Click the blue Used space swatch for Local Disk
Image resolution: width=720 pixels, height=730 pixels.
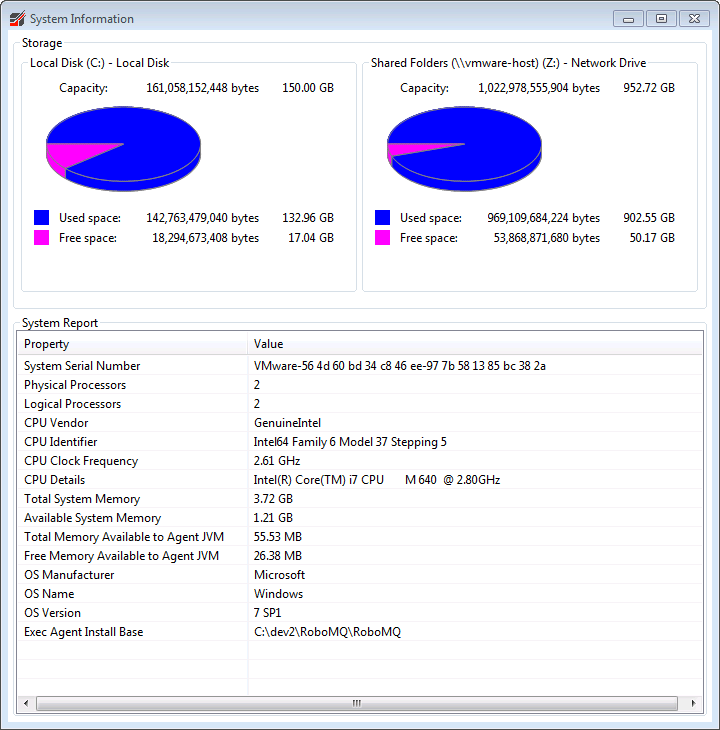coord(42,218)
